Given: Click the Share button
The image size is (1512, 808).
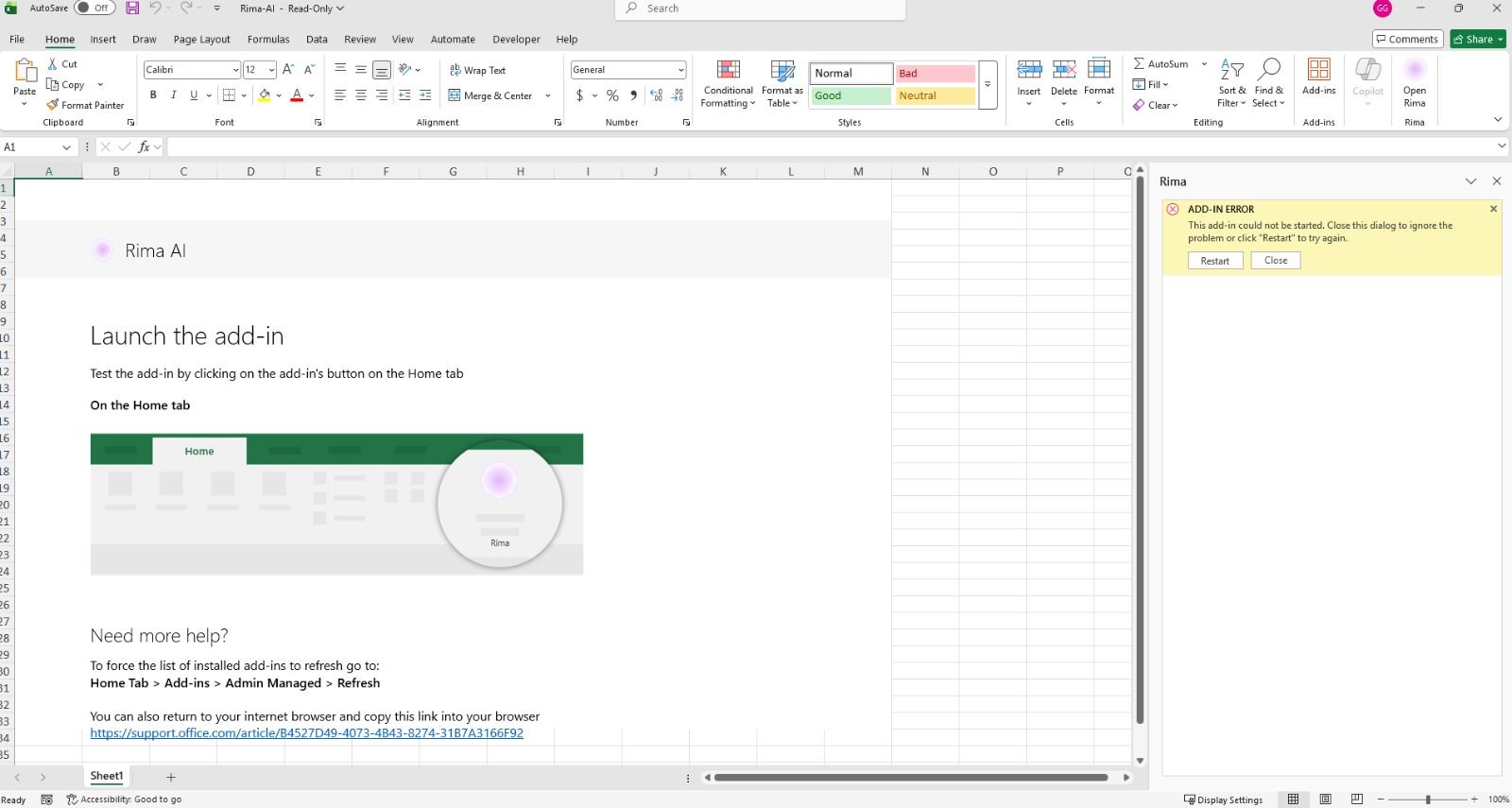Looking at the screenshot, I should pyautogui.click(x=1478, y=39).
